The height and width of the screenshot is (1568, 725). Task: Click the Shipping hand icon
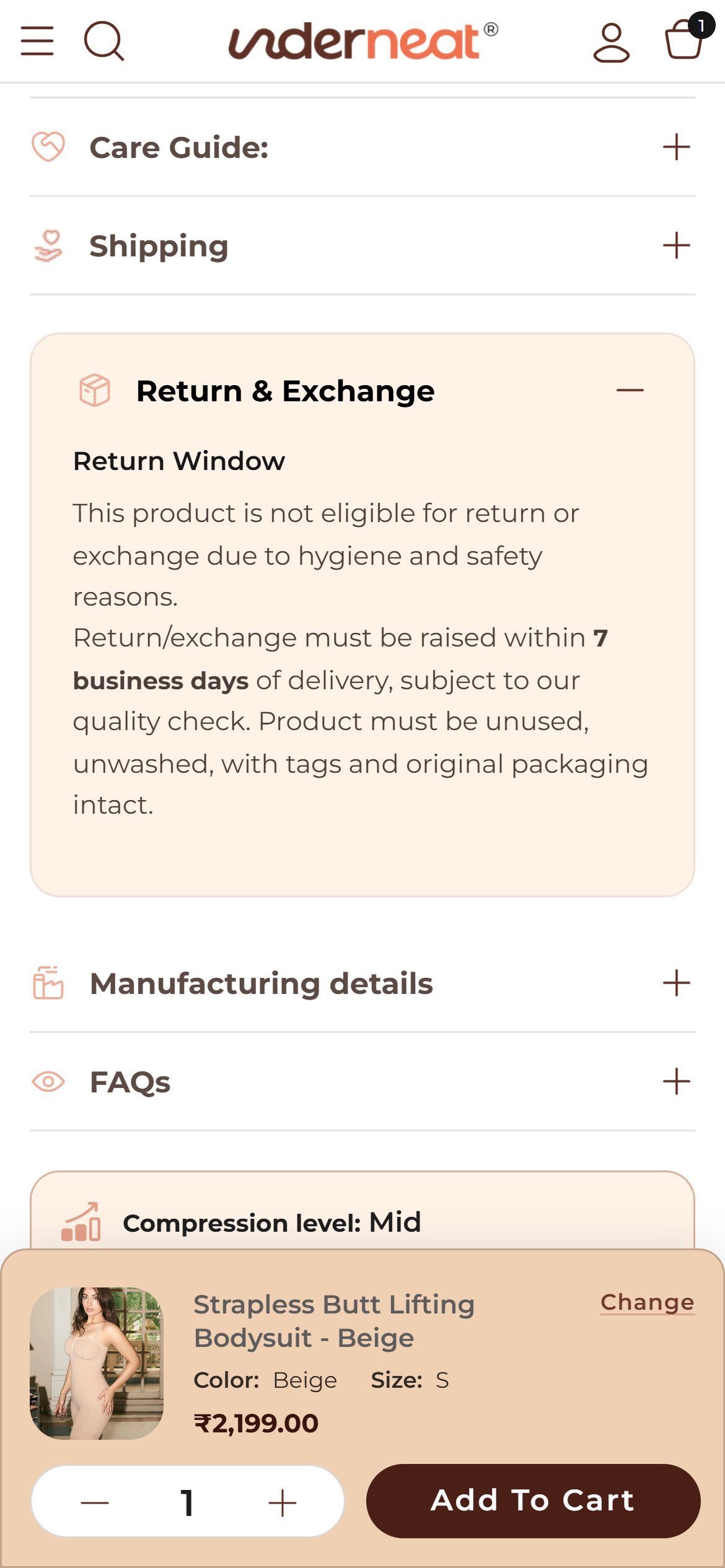coord(48,246)
